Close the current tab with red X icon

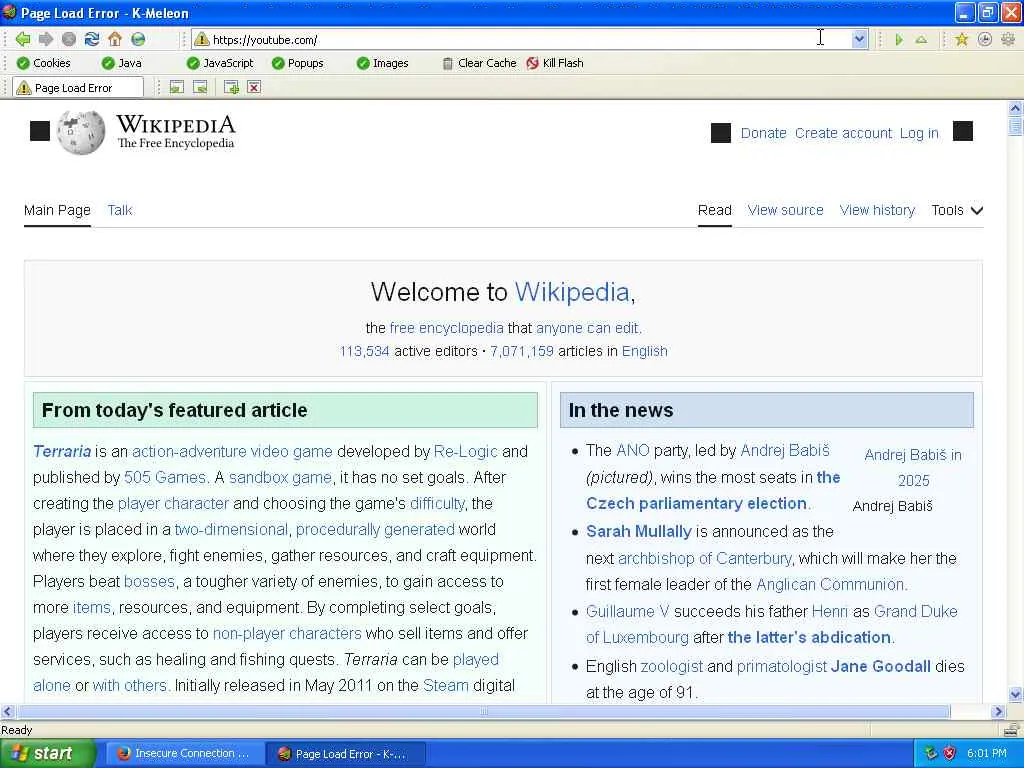coord(254,87)
